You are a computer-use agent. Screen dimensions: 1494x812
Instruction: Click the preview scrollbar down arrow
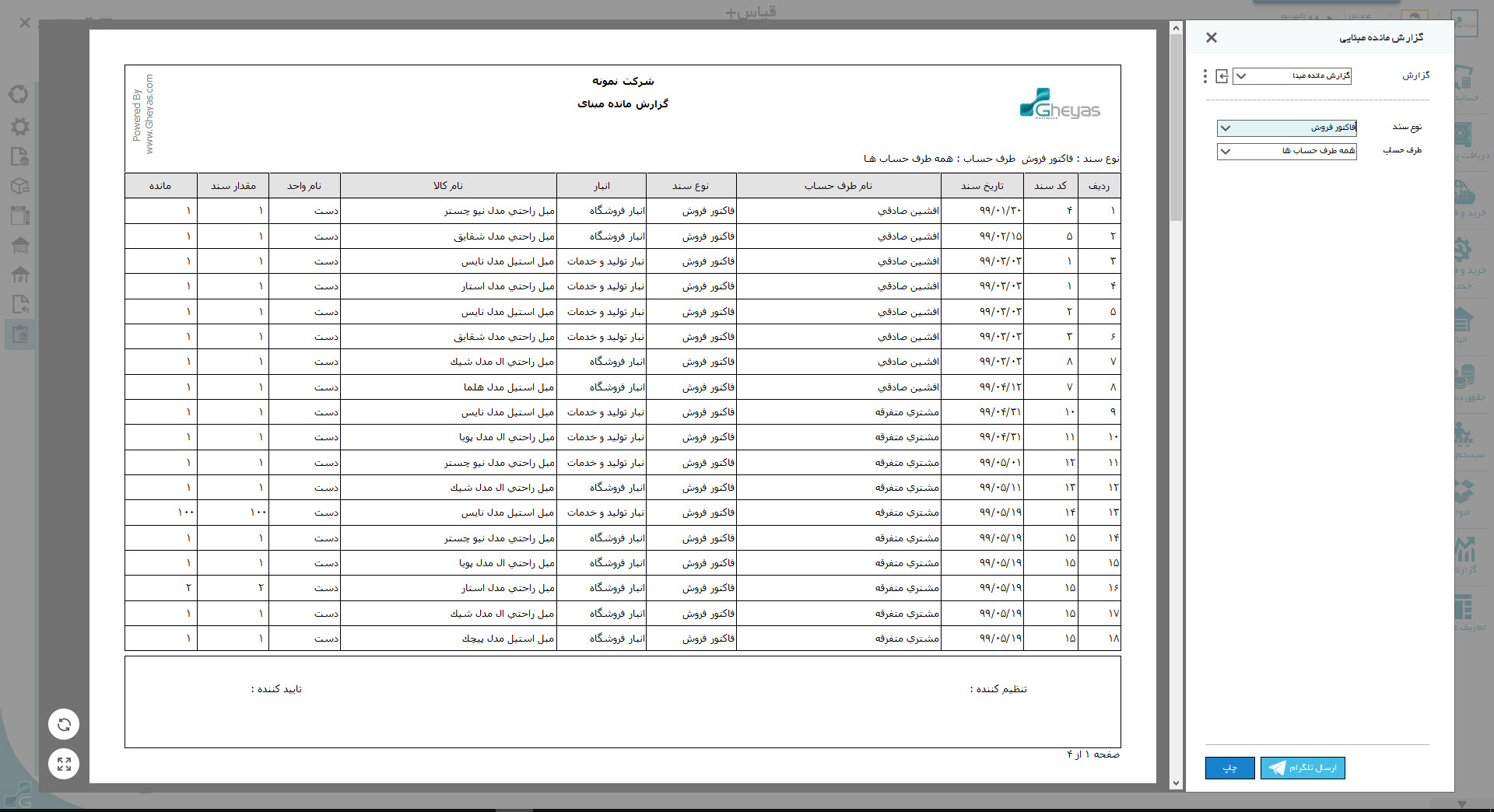[x=1176, y=783]
